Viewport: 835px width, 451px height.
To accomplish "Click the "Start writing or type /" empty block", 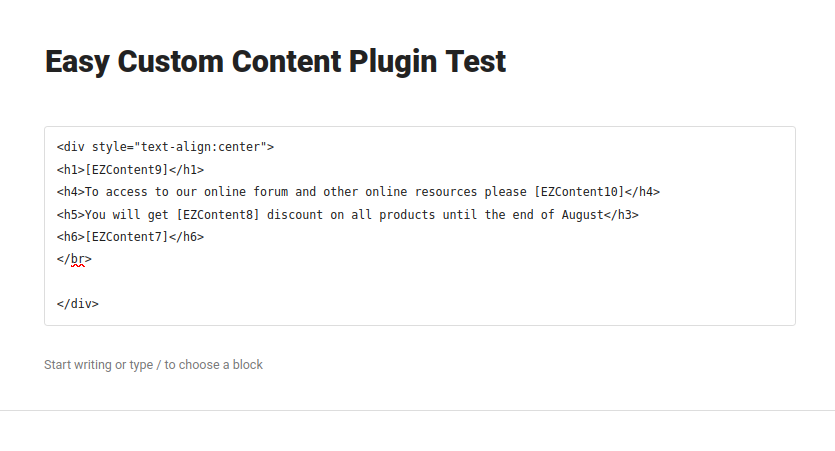I will pyautogui.click(x=153, y=365).
